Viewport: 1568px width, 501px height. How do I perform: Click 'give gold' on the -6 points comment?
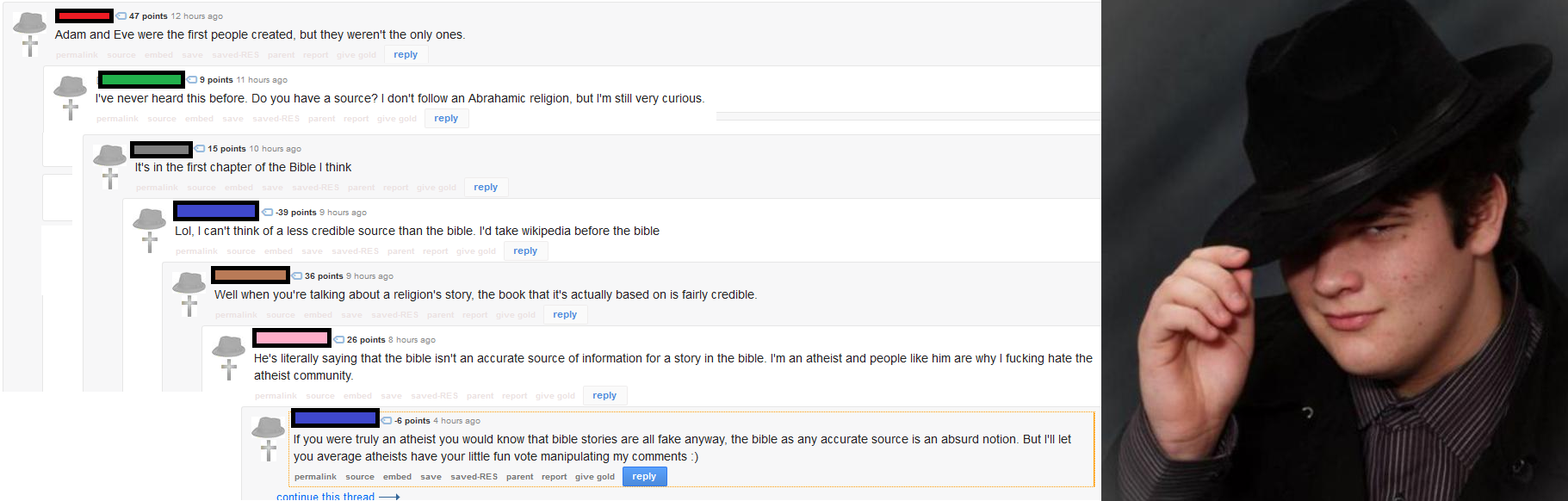pos(595,477)
